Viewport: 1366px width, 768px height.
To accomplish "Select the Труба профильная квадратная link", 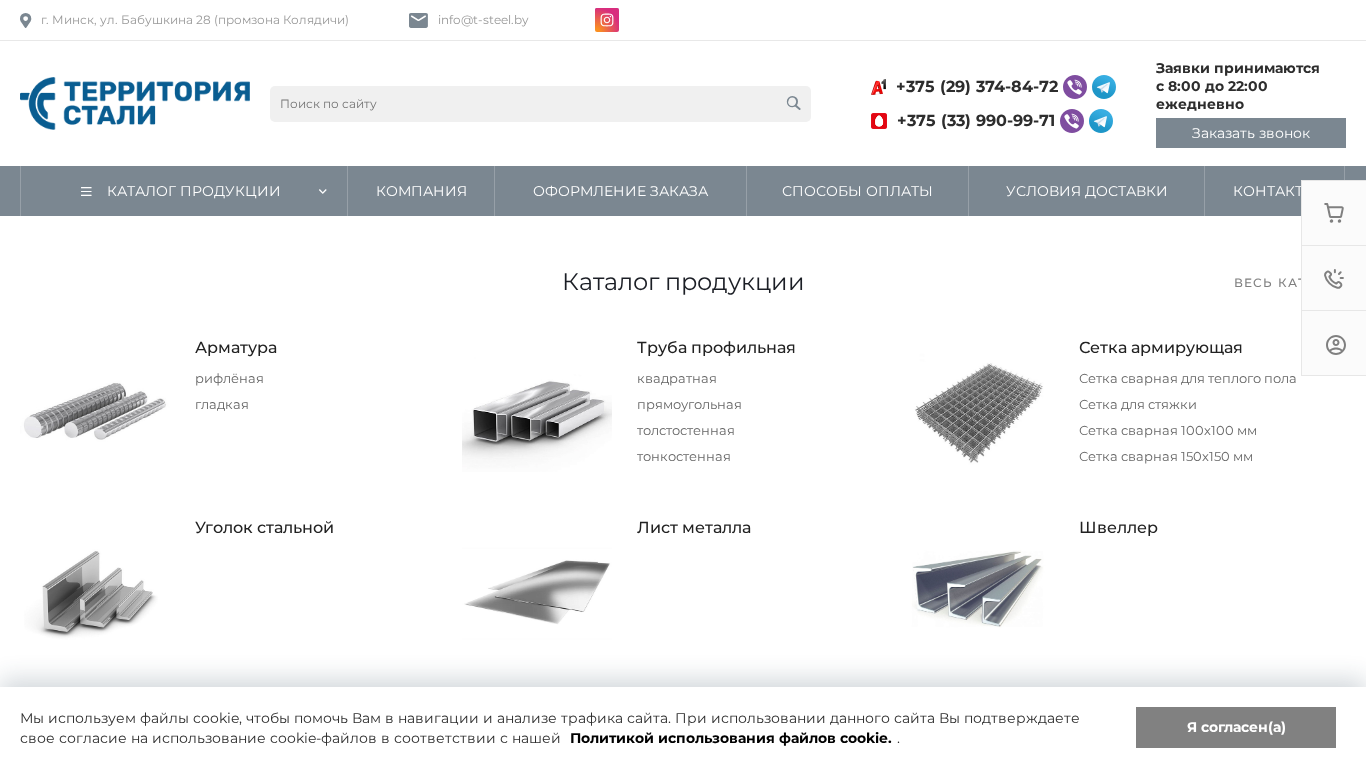I will [x=677, y=379].
